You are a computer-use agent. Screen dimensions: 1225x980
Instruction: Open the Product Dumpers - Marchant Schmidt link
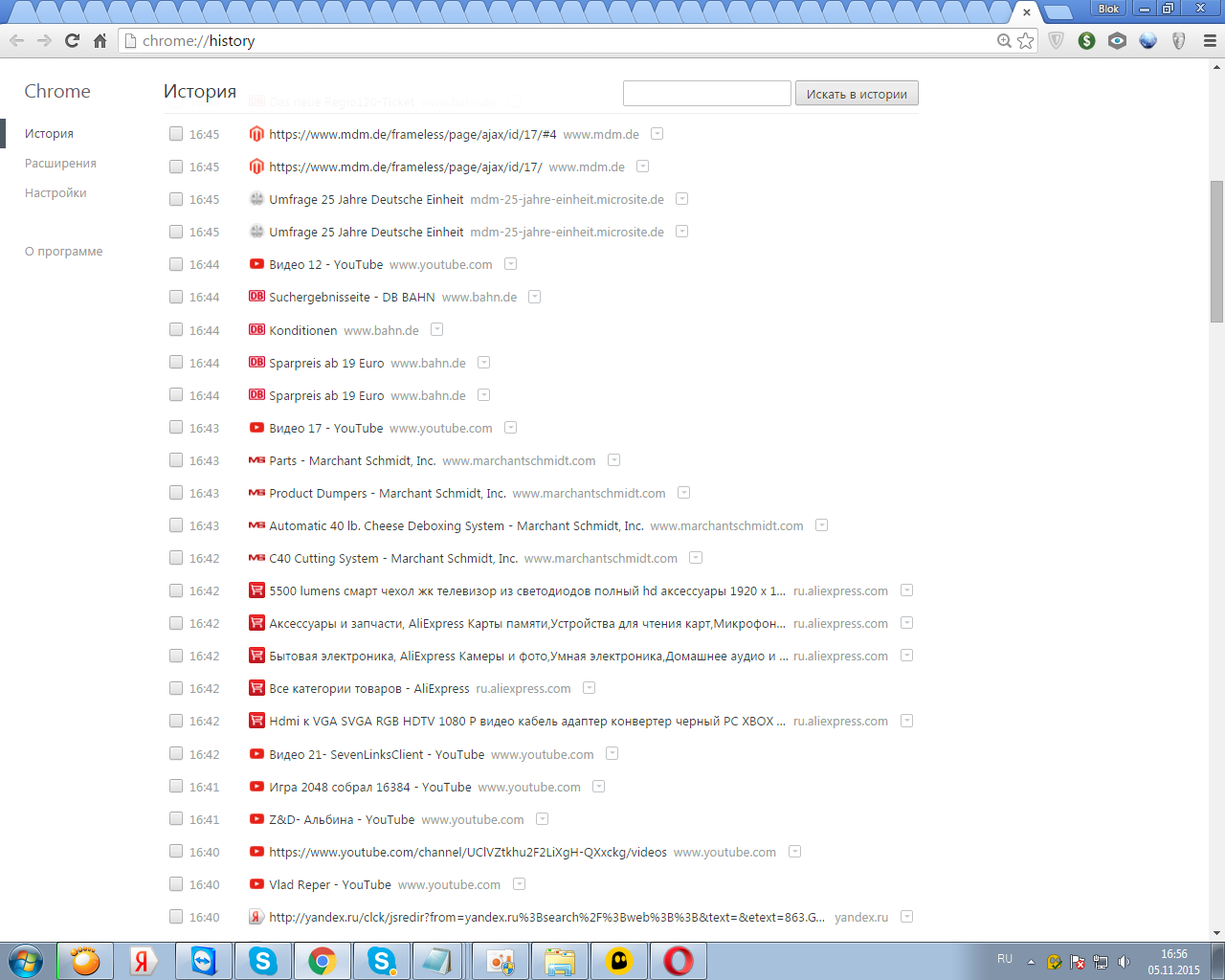click(x=388, y=493)
